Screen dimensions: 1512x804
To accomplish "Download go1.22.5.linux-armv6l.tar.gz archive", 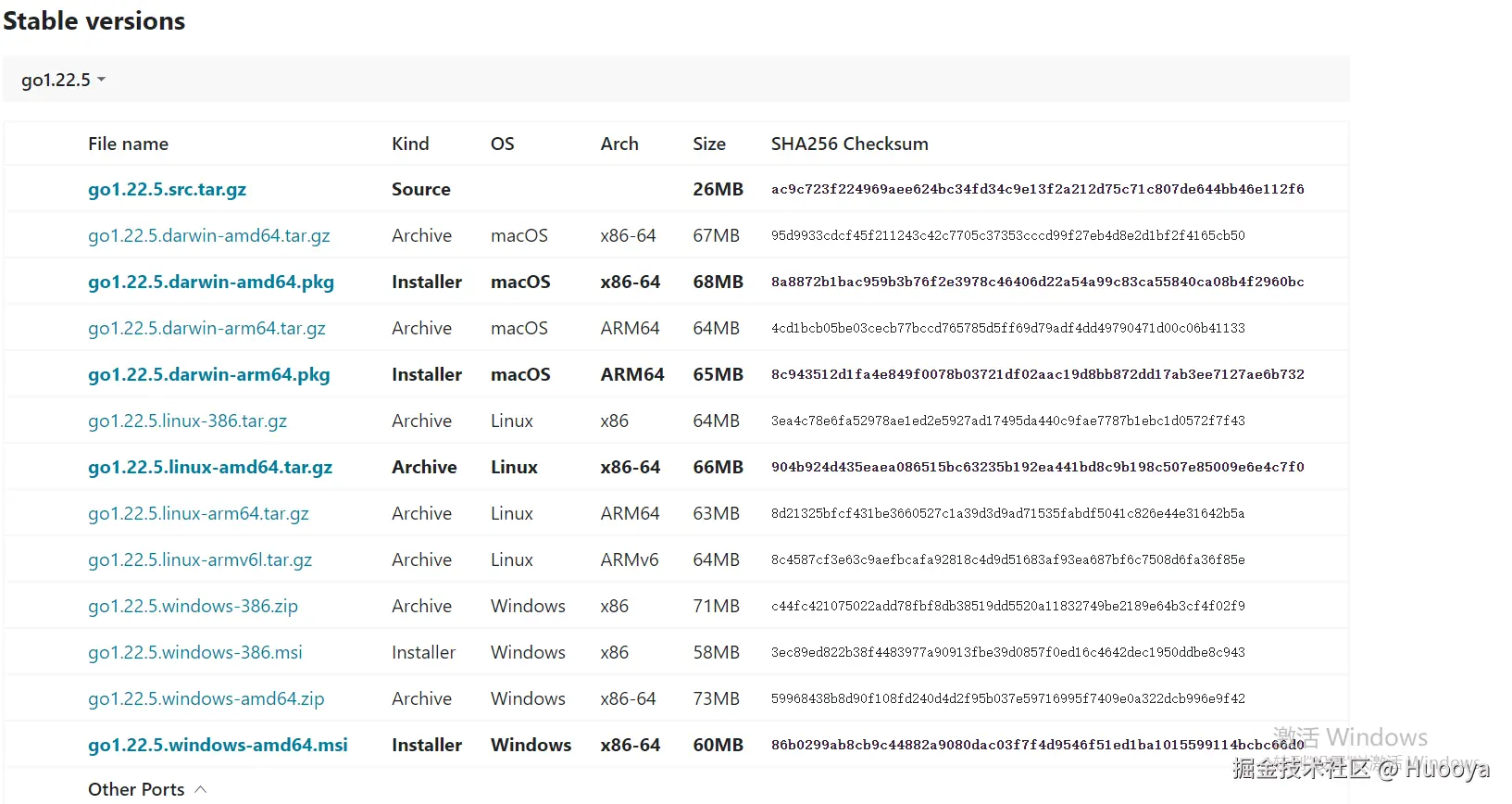I will pyautogui.click(x=200, y=559).
